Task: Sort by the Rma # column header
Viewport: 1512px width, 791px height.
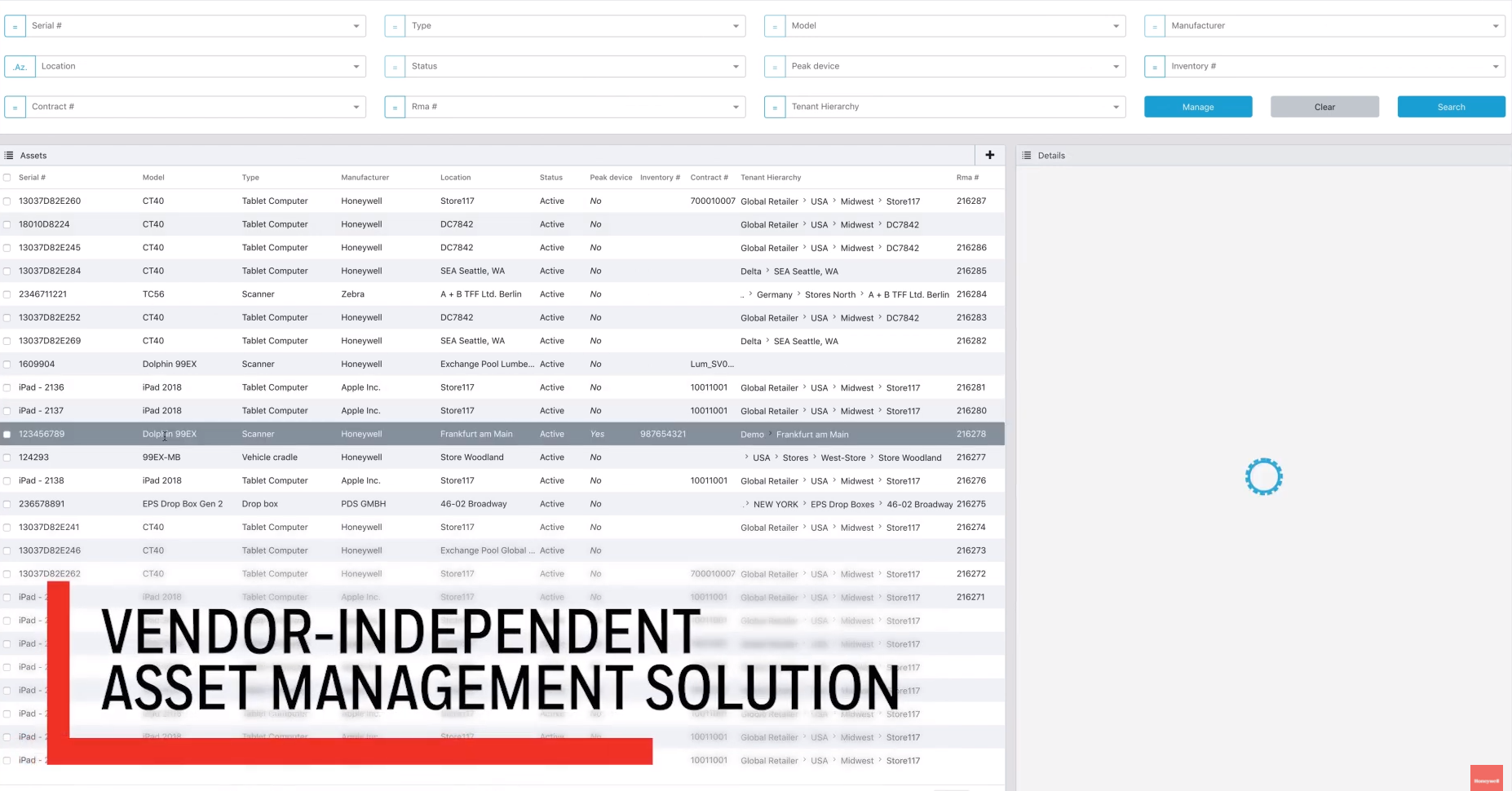Action: point(967,178)
